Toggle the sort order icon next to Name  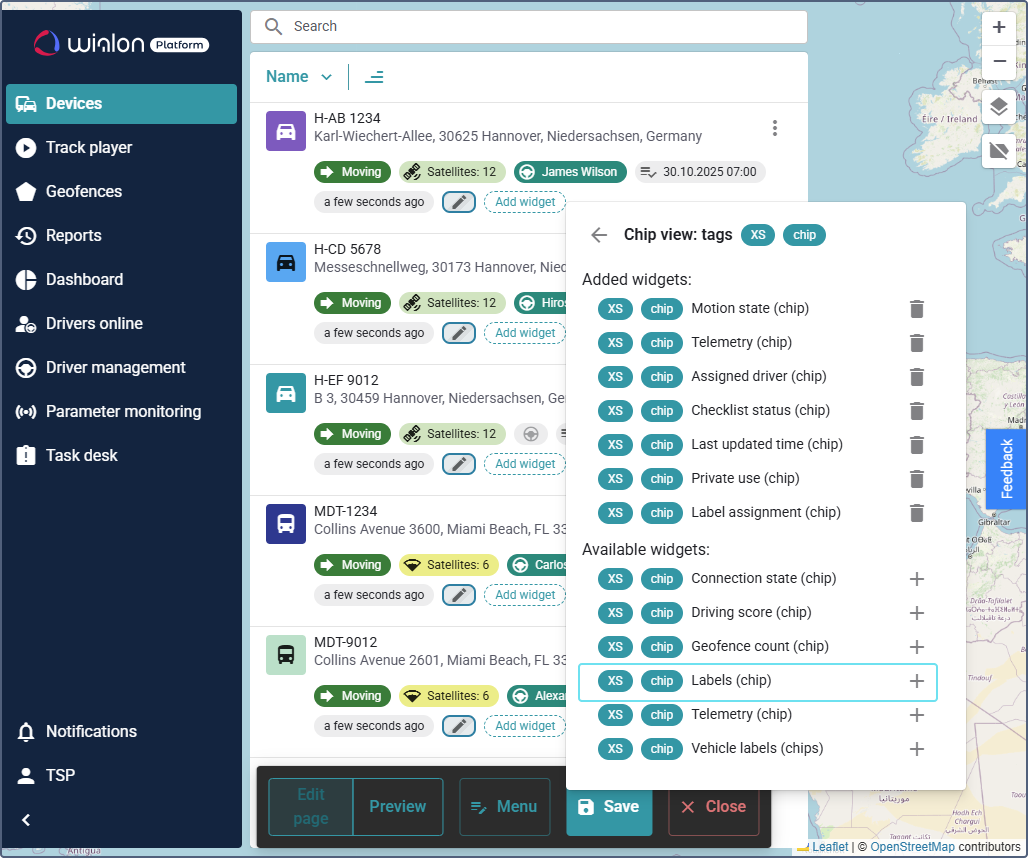(374, 77)
